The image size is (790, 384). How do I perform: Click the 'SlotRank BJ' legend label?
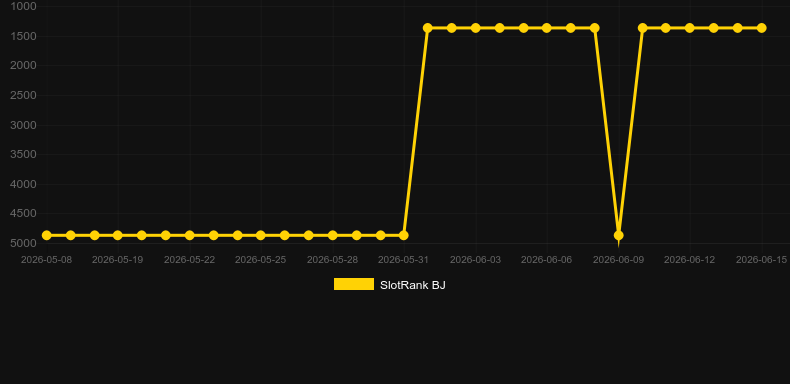click(x=413, y=285)
